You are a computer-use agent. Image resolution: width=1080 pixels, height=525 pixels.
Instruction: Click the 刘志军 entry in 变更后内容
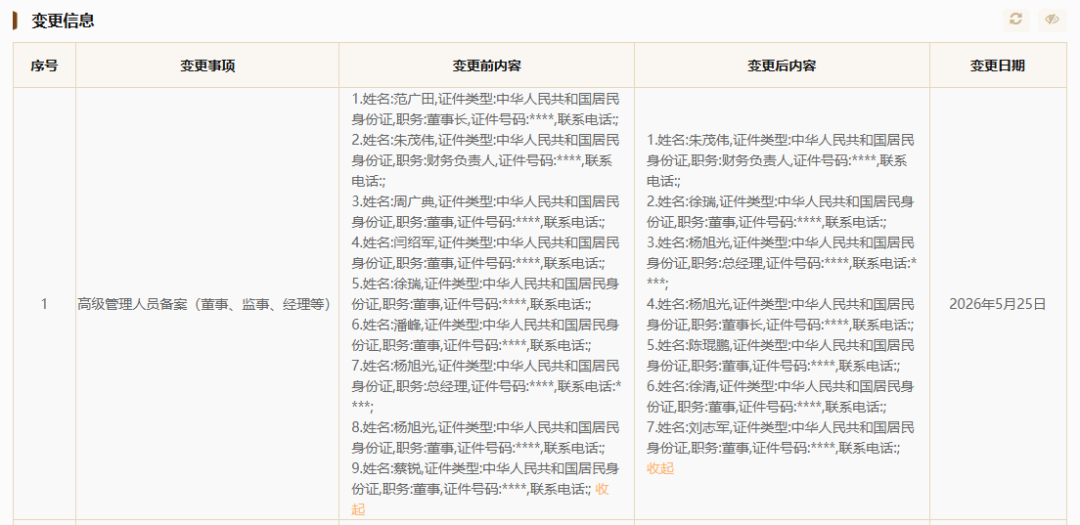click(780, 438)
